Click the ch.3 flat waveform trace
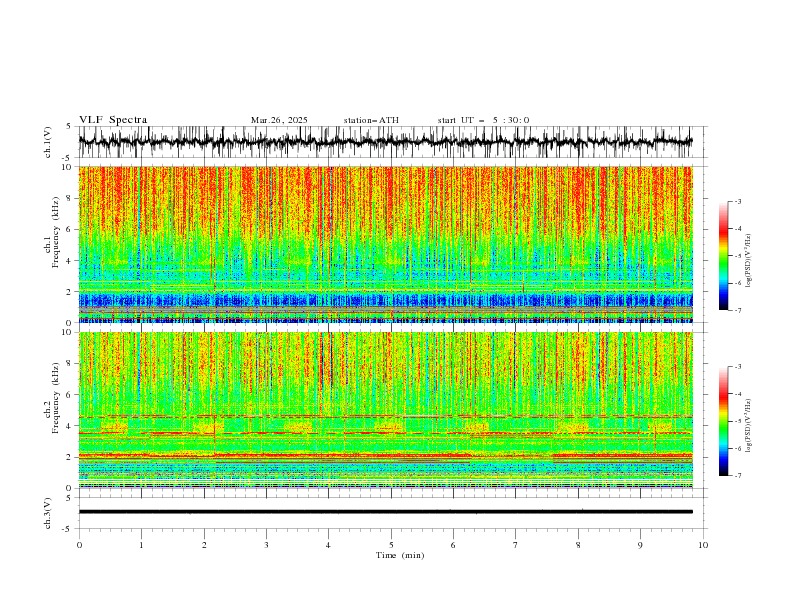The image size is (792, 612). pyautogui.click(x=385, y=512)
